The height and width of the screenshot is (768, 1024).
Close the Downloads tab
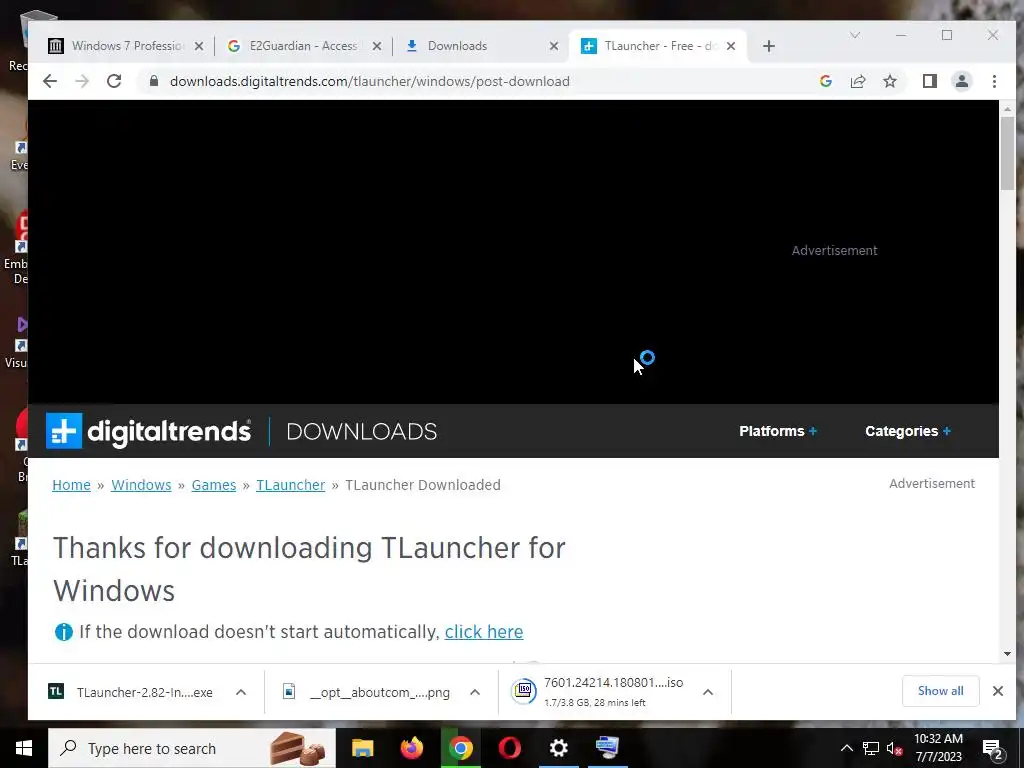coord(554,46)
